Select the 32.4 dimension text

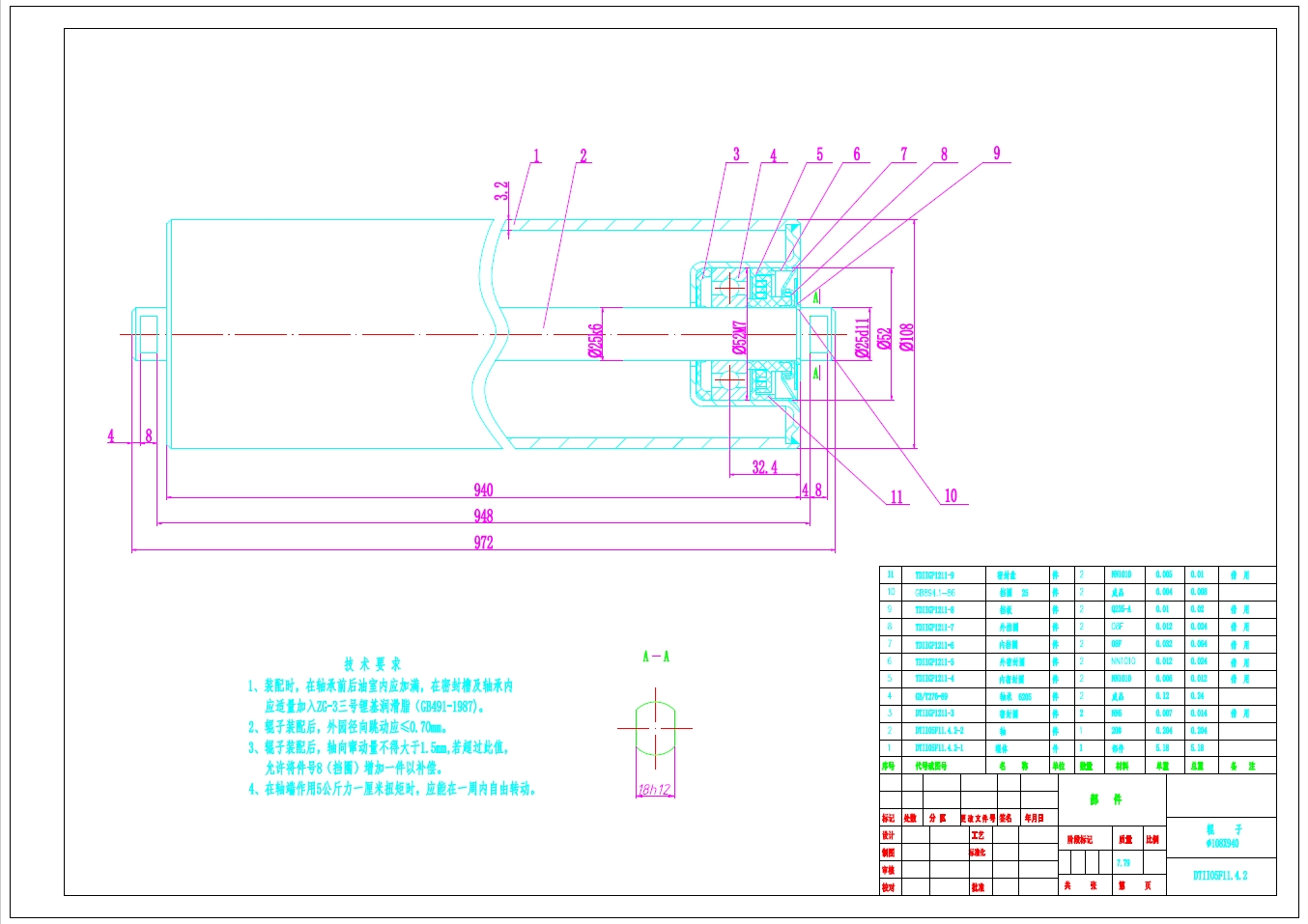pos(764,467)
